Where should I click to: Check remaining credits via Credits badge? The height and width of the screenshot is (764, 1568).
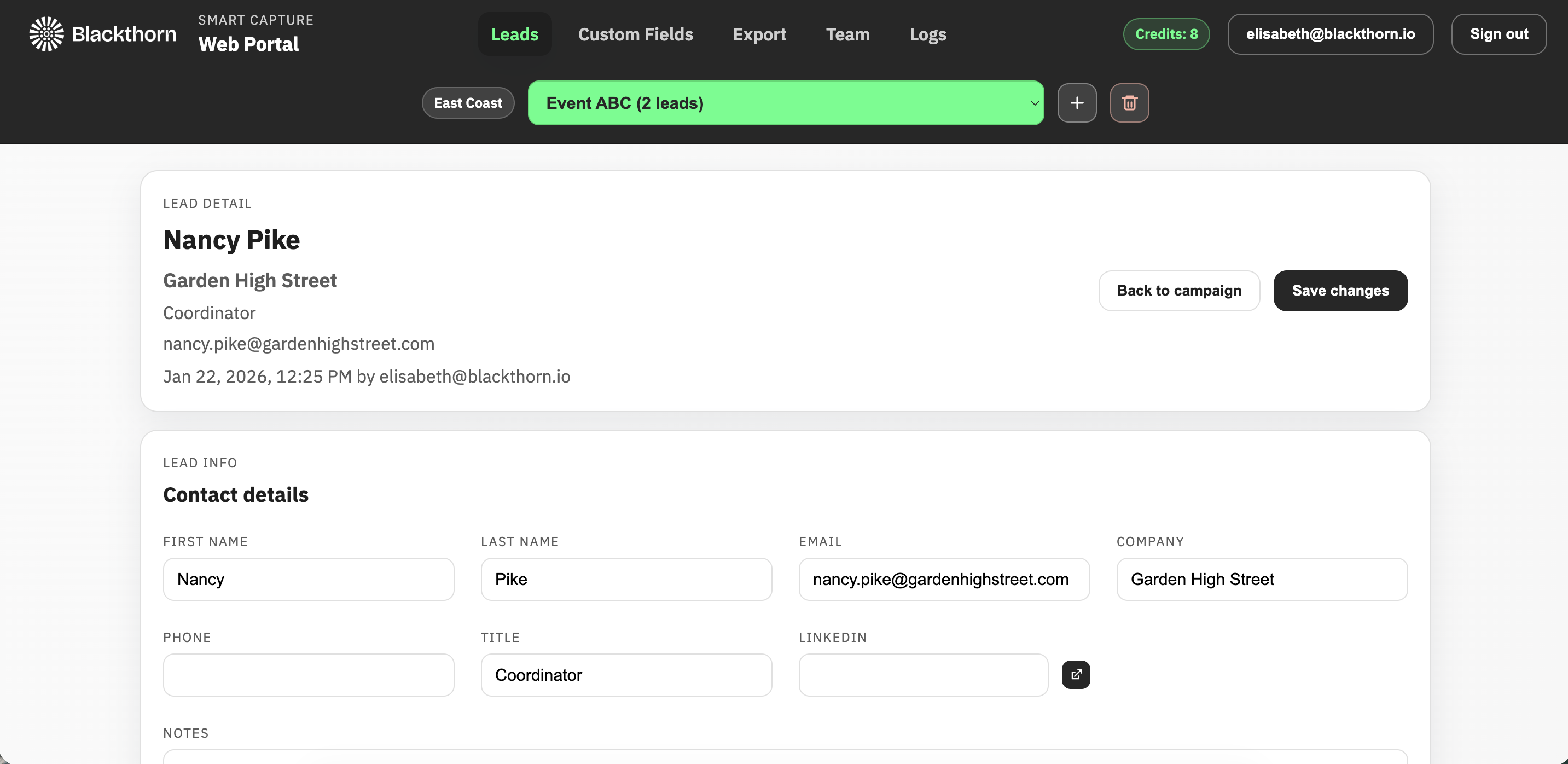coord(1166,33)
